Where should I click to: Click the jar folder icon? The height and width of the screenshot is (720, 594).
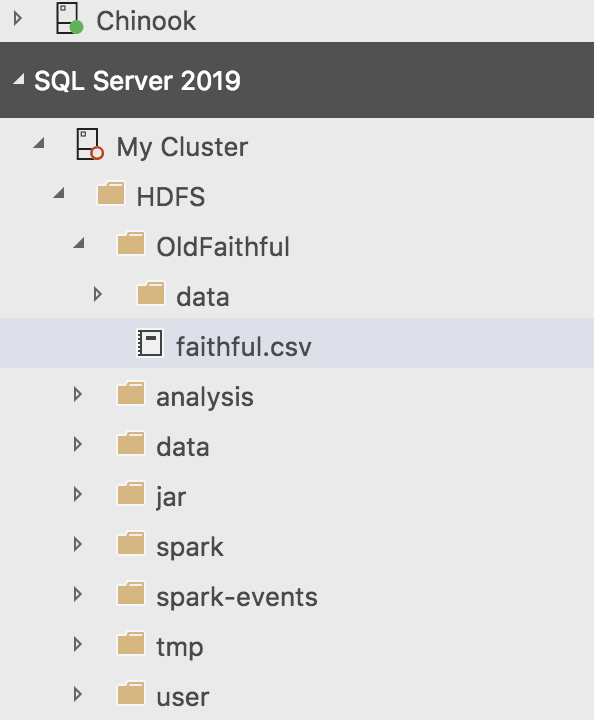click(x=131, y=493)
